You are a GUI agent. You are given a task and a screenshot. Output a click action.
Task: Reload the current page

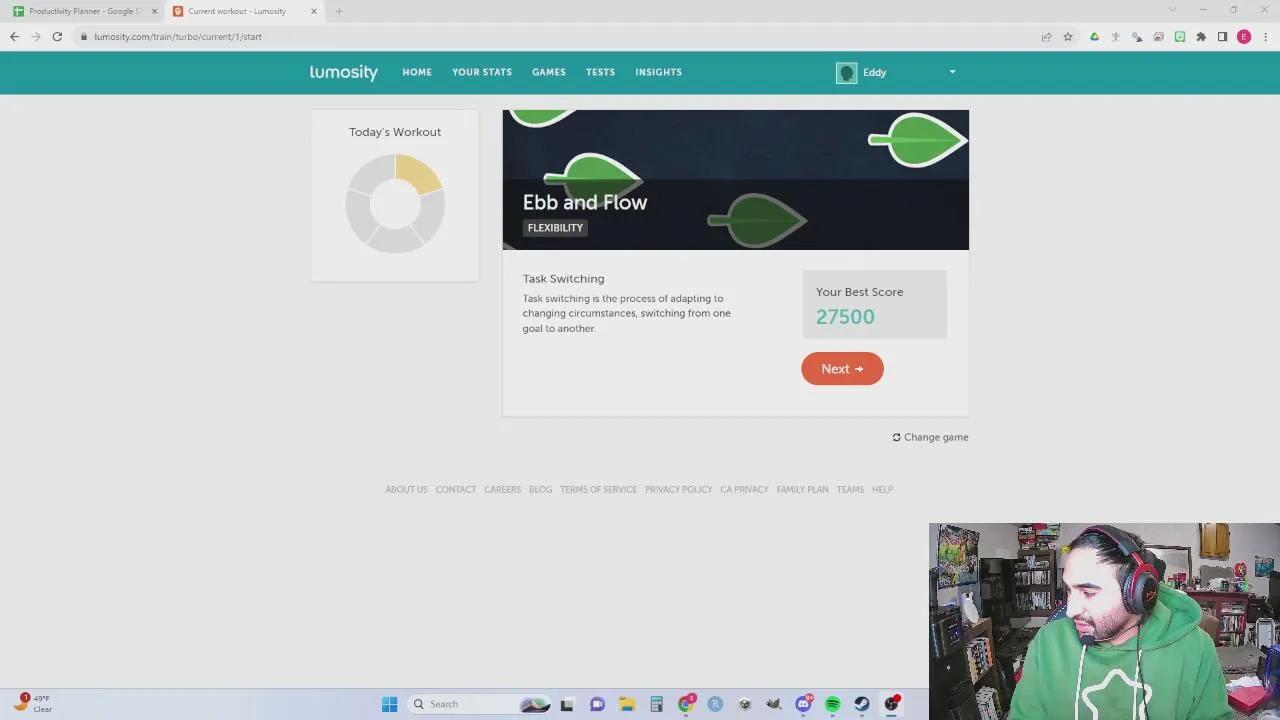click(x=57, y=37)
